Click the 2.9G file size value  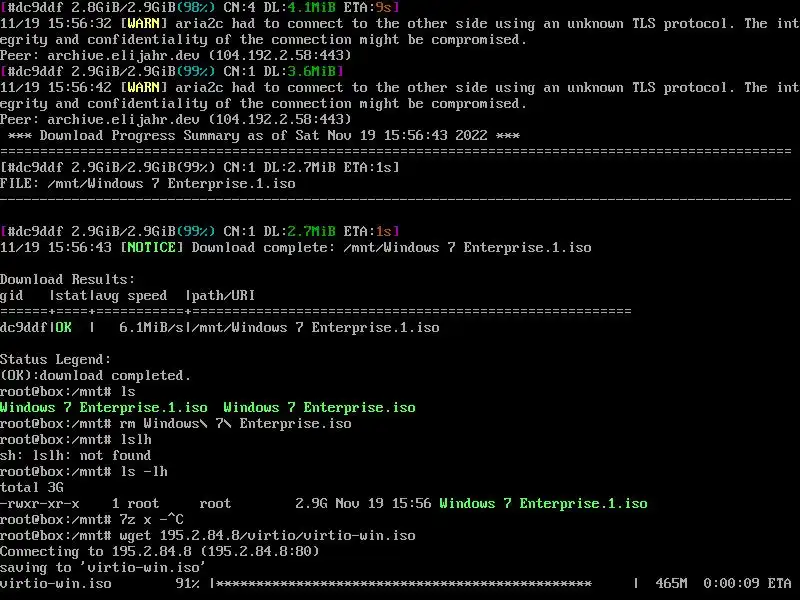pyautogui.click(x=311, y=504)
